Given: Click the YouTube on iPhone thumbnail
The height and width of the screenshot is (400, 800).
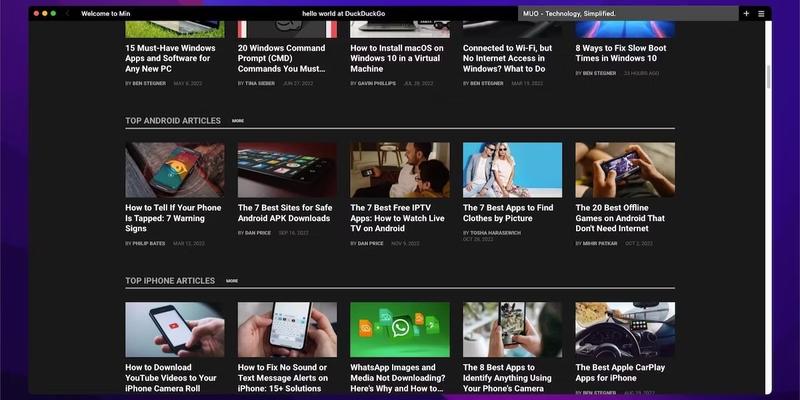Looking at the screenshot, I should (x=175, y=330).
